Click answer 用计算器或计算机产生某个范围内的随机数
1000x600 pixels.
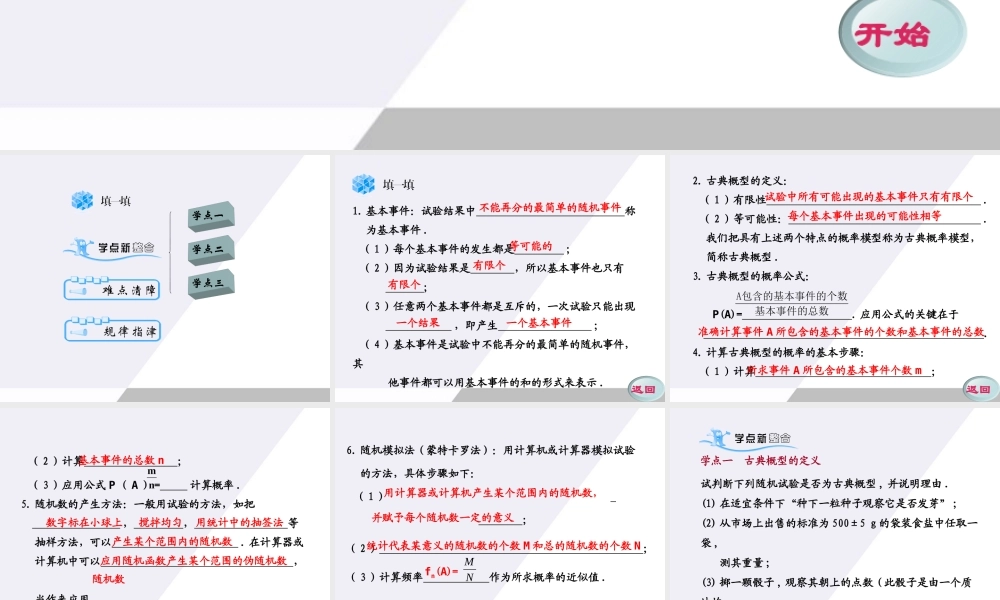click(x=490, y=493)
